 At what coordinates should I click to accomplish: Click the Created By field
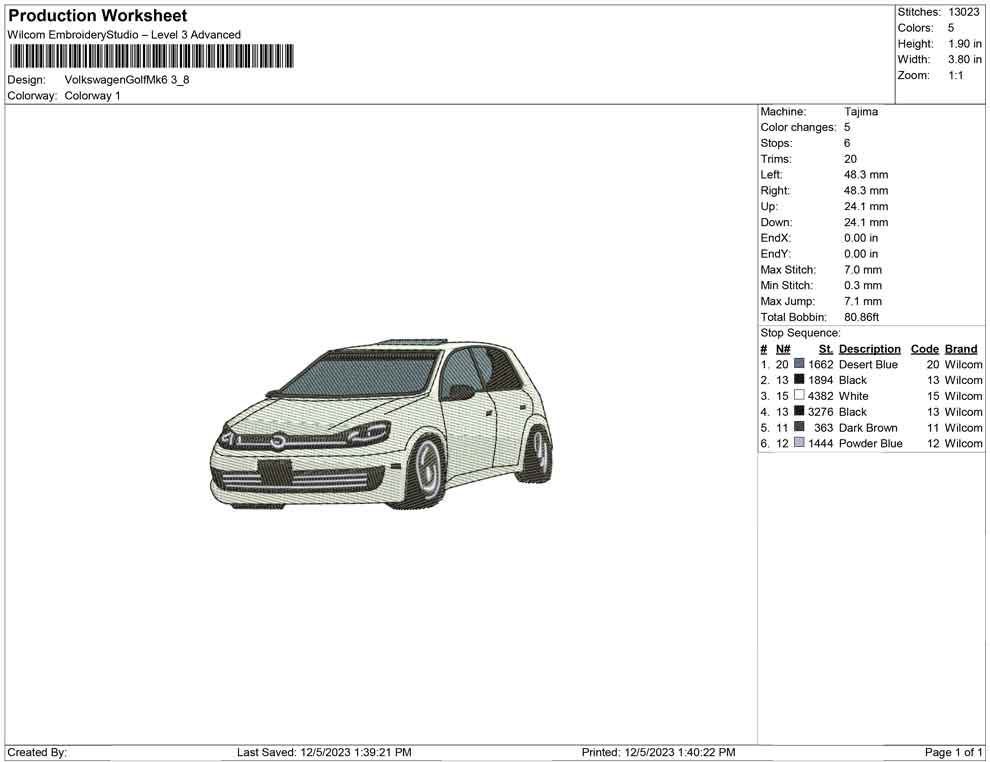[38, 752]
